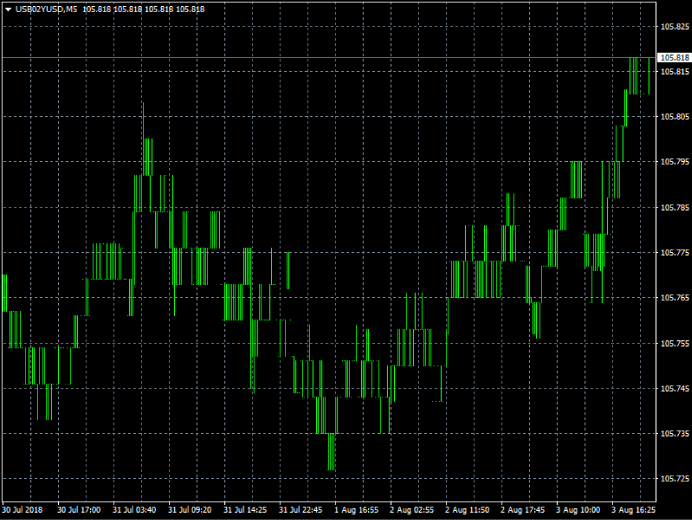Screen dimensions: 692x520
Task: Select the 3 Aug 10:00 time label
Action: (x=578, y=509)
